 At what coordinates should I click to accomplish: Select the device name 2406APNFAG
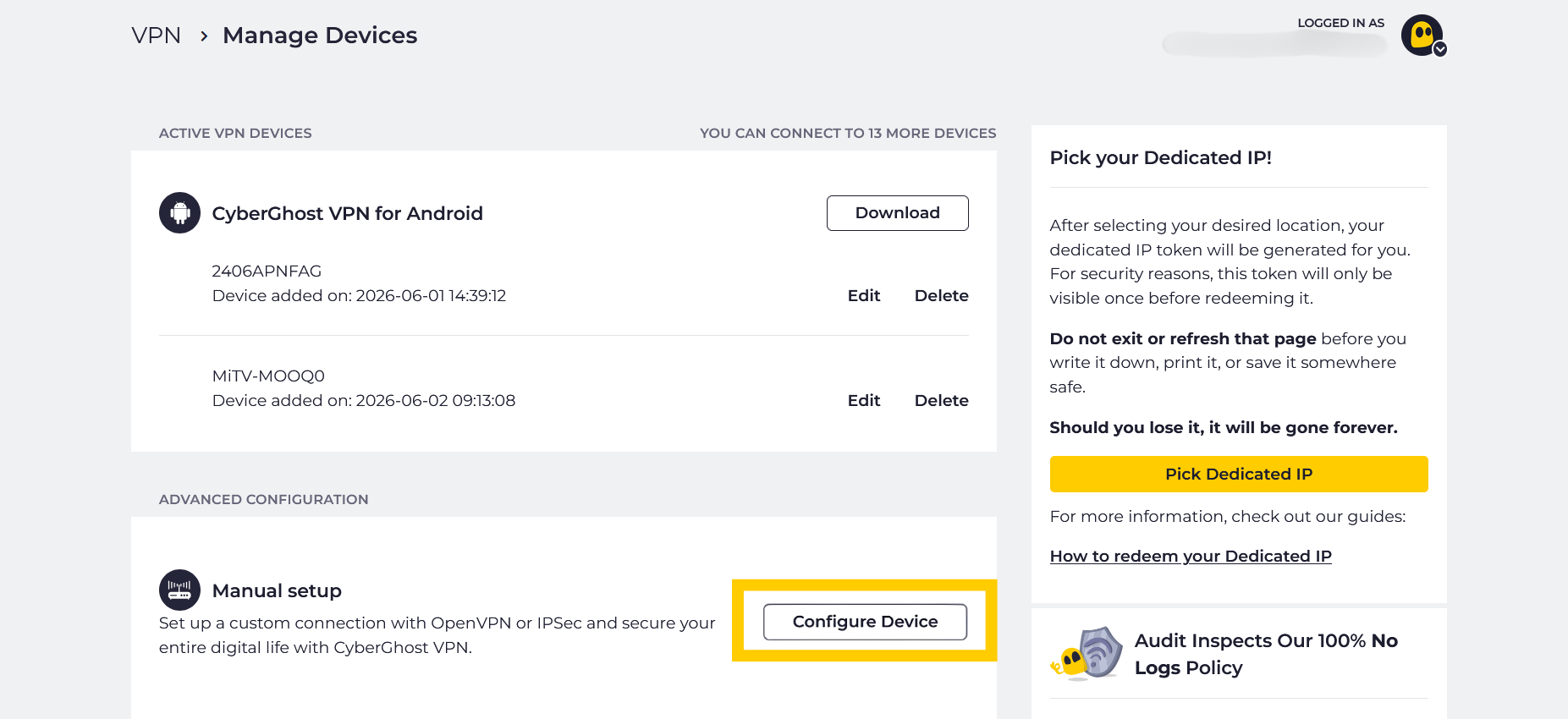(x=267, y=271)
